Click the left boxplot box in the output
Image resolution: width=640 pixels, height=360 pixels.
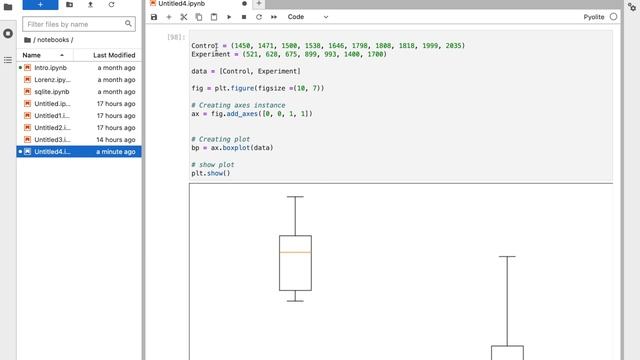pos(295,263)
